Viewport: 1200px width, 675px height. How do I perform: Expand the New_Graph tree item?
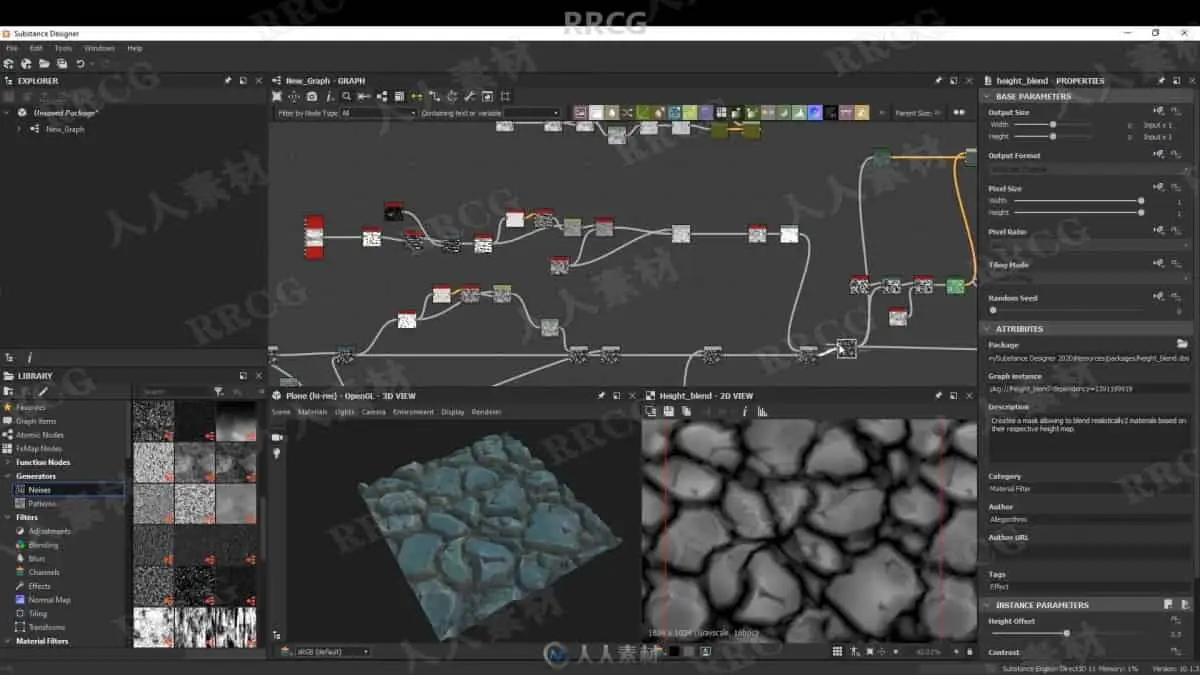19,129
